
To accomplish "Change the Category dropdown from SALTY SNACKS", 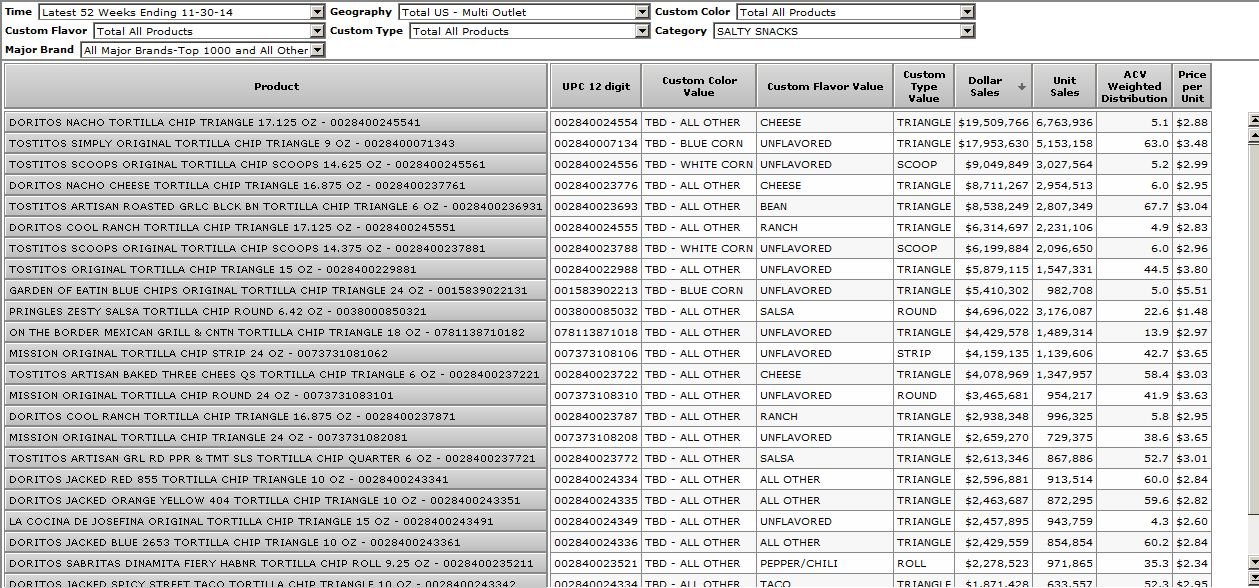I will [966, 31].
